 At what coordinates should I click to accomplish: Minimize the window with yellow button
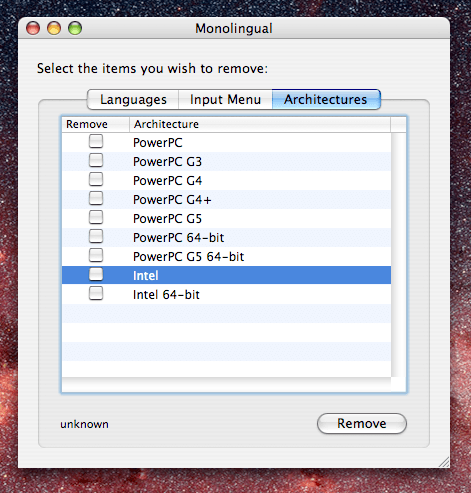coord(54,28)
